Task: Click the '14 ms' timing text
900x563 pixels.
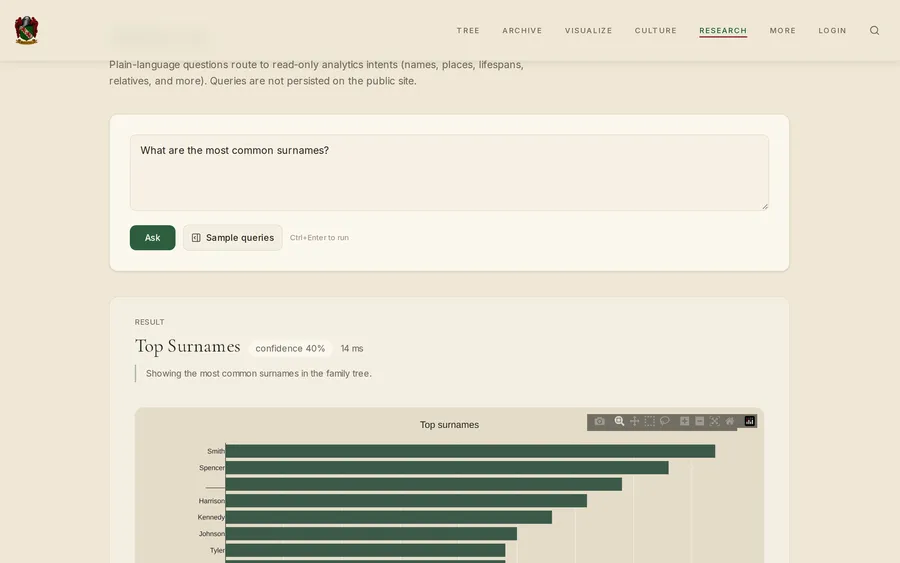Action: (352, 348)
